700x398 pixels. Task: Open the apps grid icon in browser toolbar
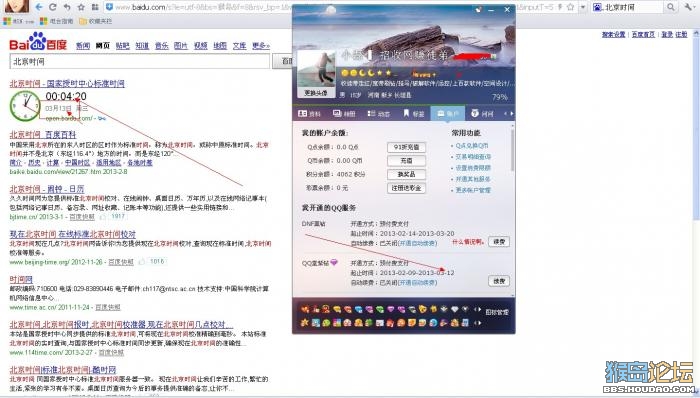95,7
